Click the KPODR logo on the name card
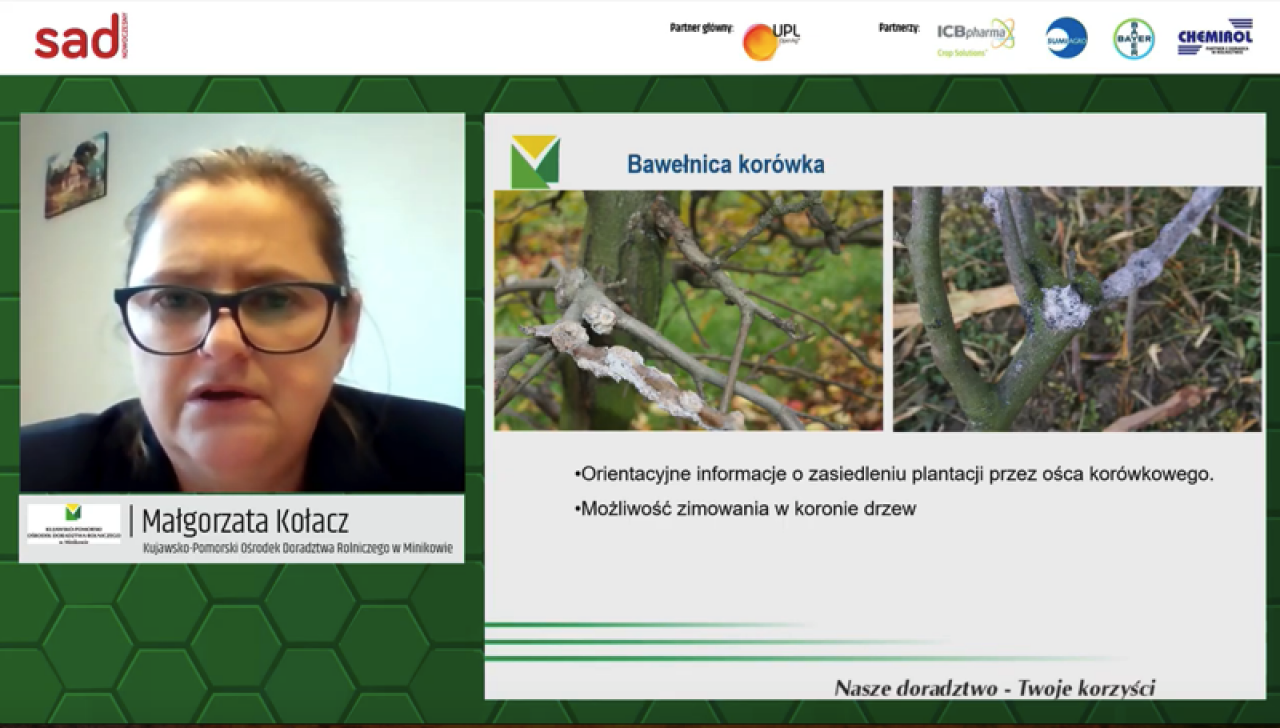This screenshot has height=728, width=1280. click(x=73, y=524)
